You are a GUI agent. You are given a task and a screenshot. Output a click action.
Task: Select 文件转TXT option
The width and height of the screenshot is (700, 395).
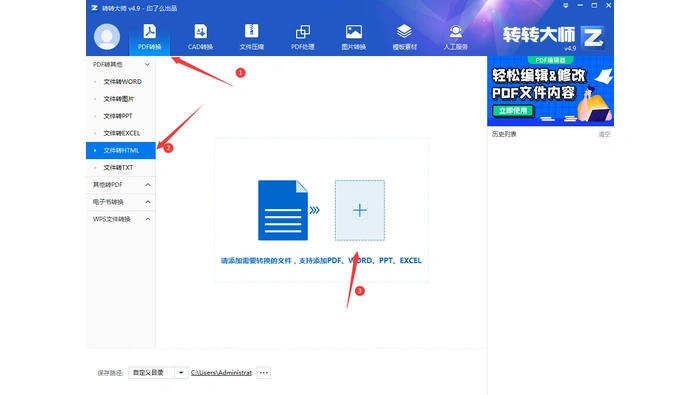(121, 167)
